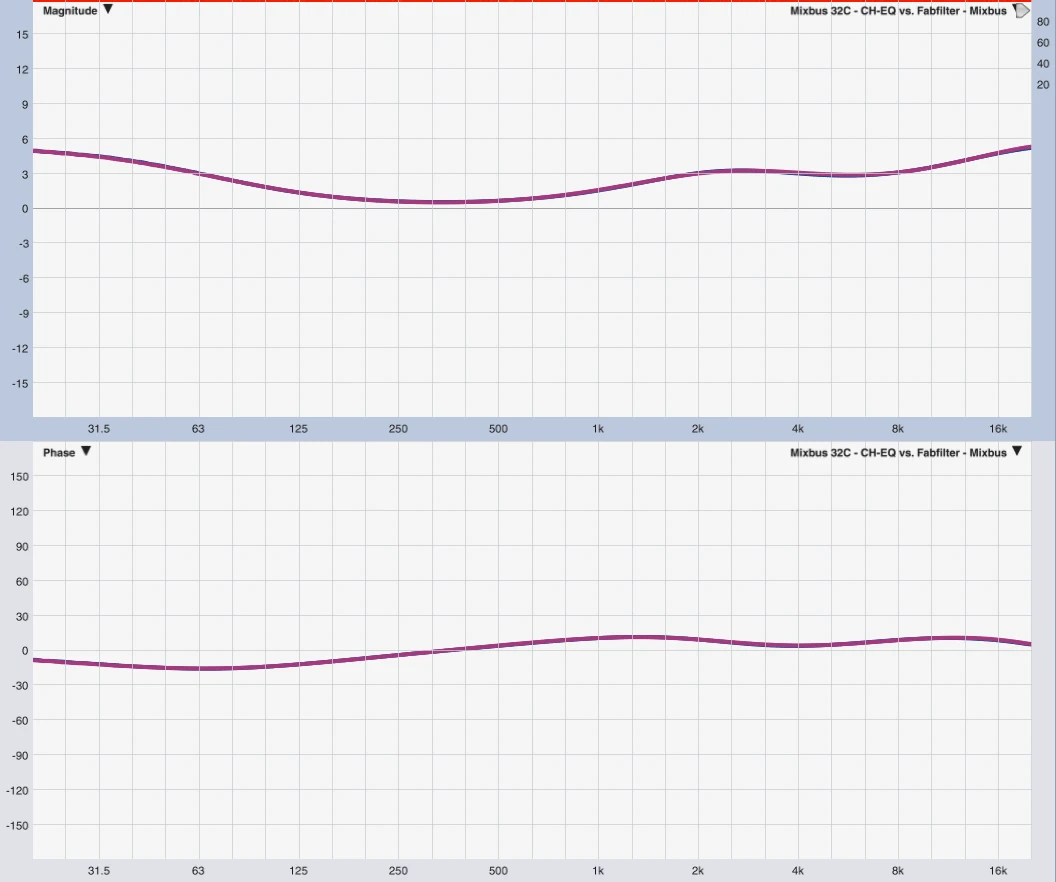
Task: Click the Phase panel title label
Action: point(59,453)
